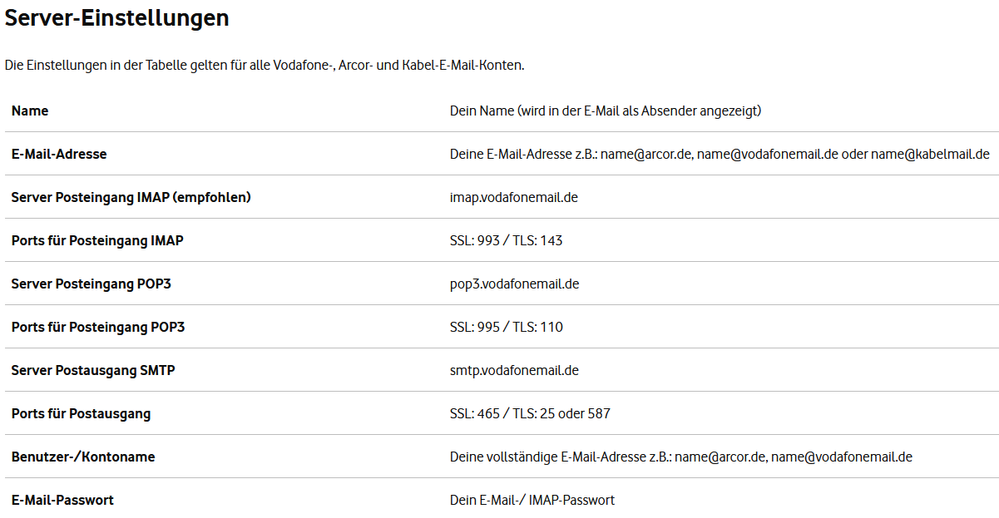Click the E-Mail-Passwort row label
The width and height of the screenshot is (999, 518).
[62, 500]
